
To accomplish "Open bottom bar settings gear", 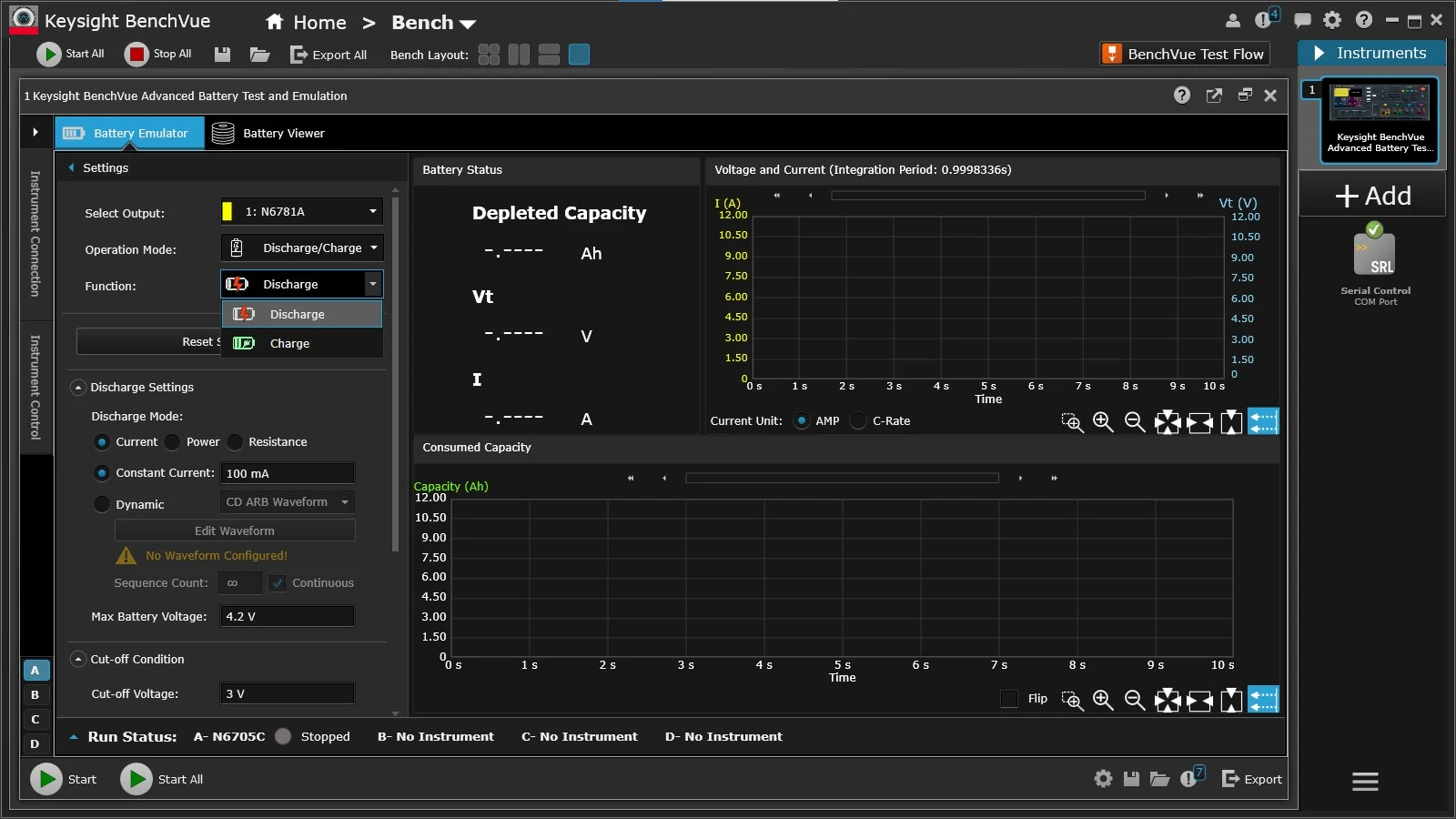I will pyautogui.click(x=1103, y=779).
